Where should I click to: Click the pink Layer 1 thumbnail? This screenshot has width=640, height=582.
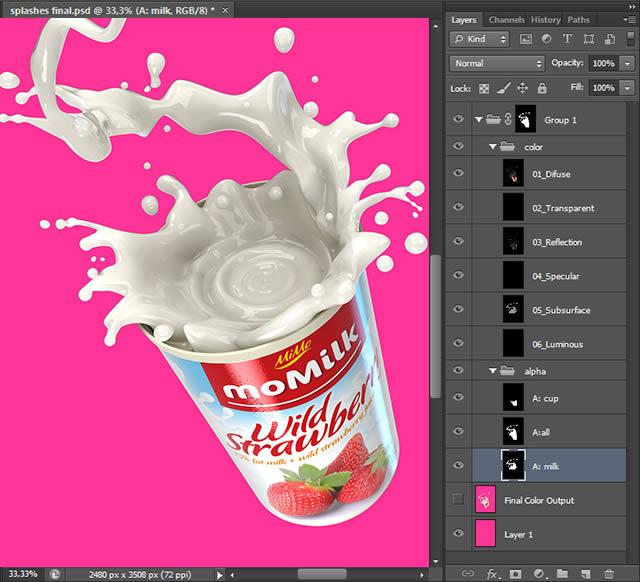(485, 533)
